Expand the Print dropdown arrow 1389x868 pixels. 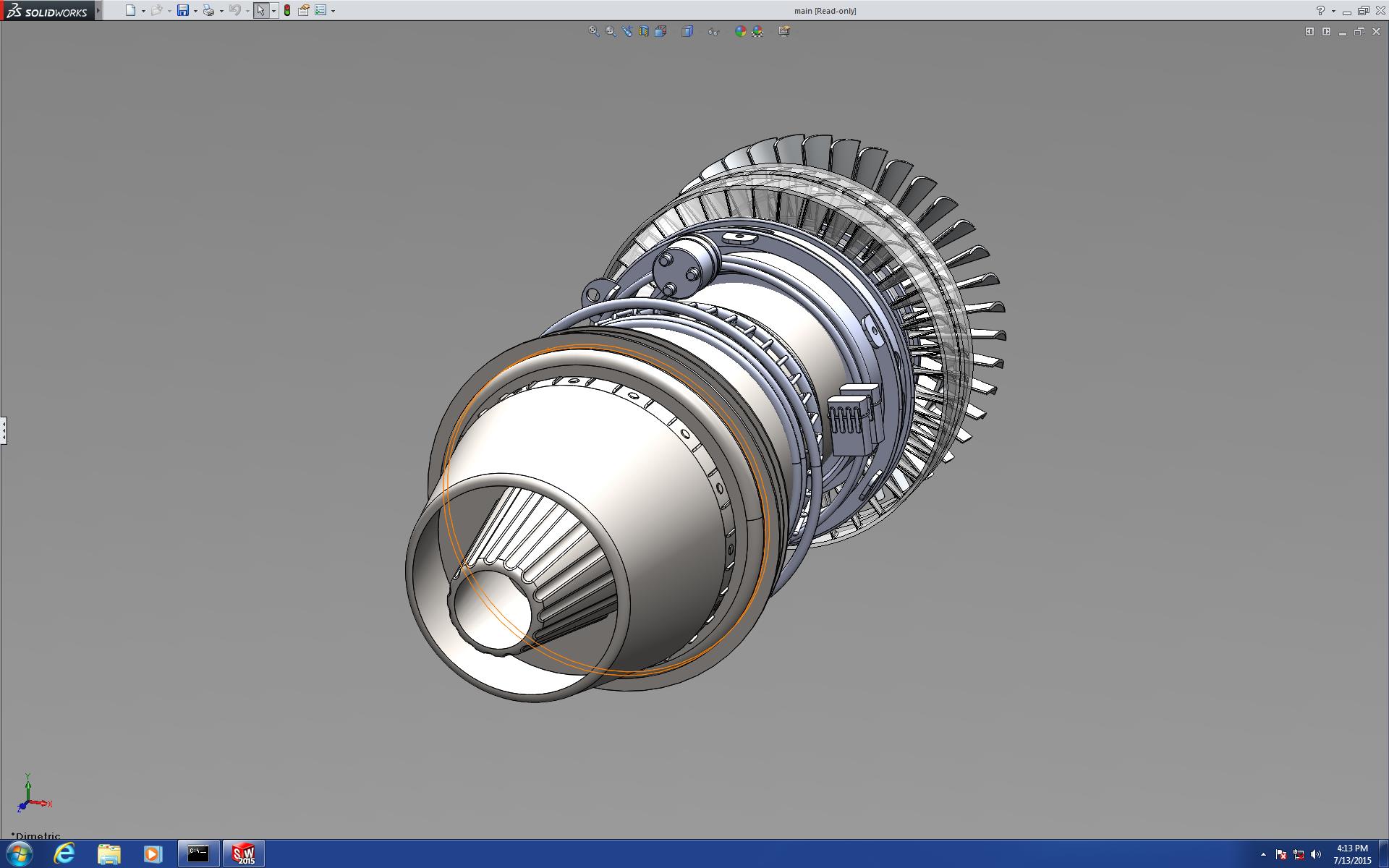221,11
